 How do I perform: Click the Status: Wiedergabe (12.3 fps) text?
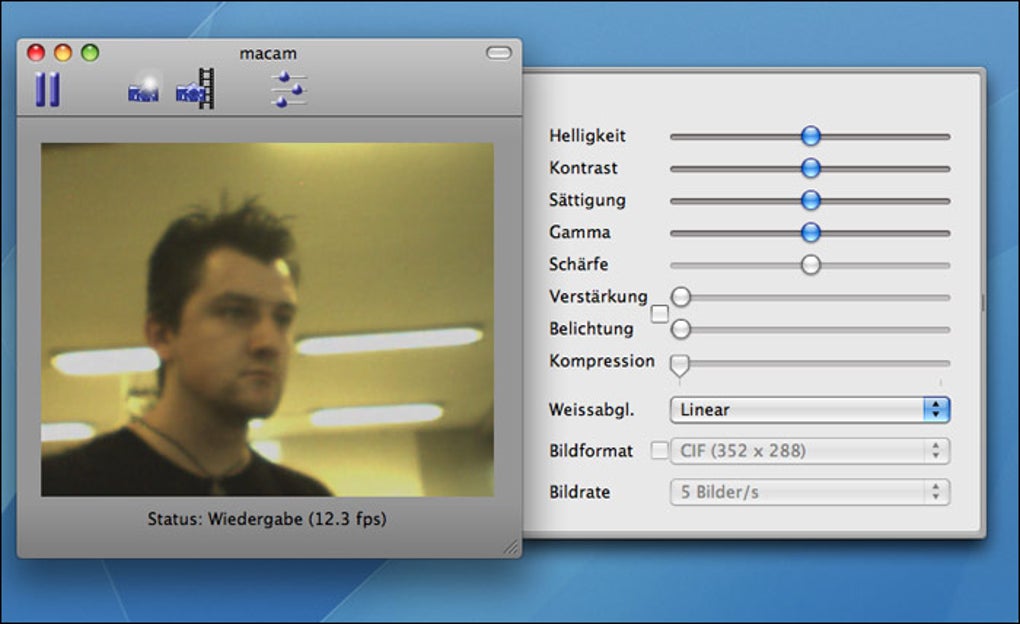pos(267,519)
